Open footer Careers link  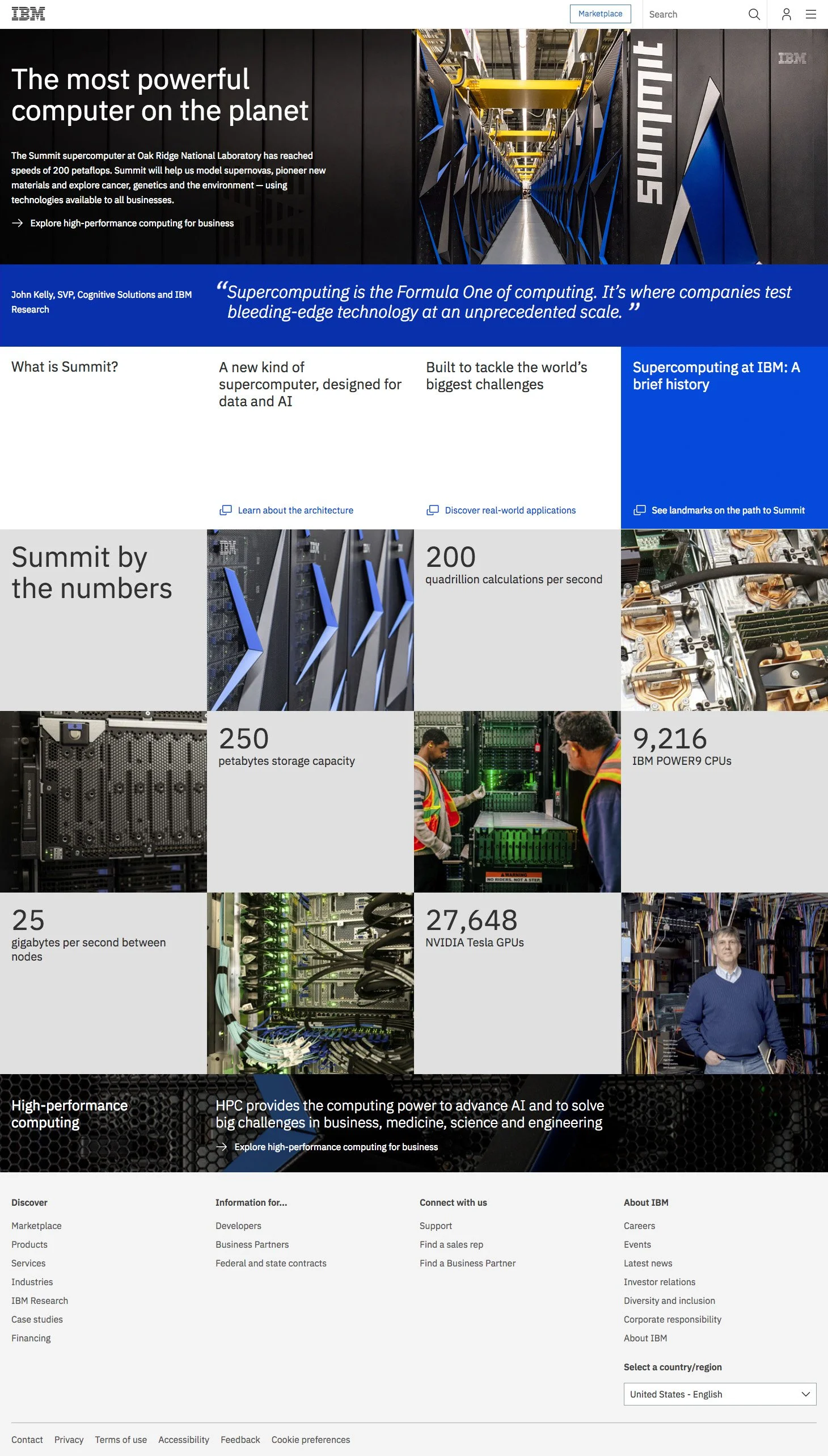(x=639, y=1226)
